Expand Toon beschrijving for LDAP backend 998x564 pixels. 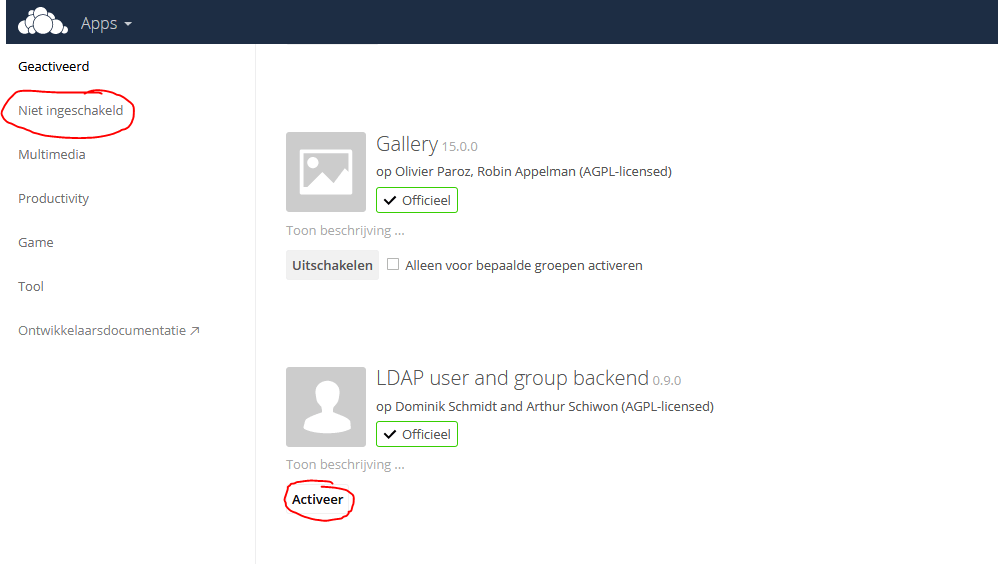[x=345, y=465]
